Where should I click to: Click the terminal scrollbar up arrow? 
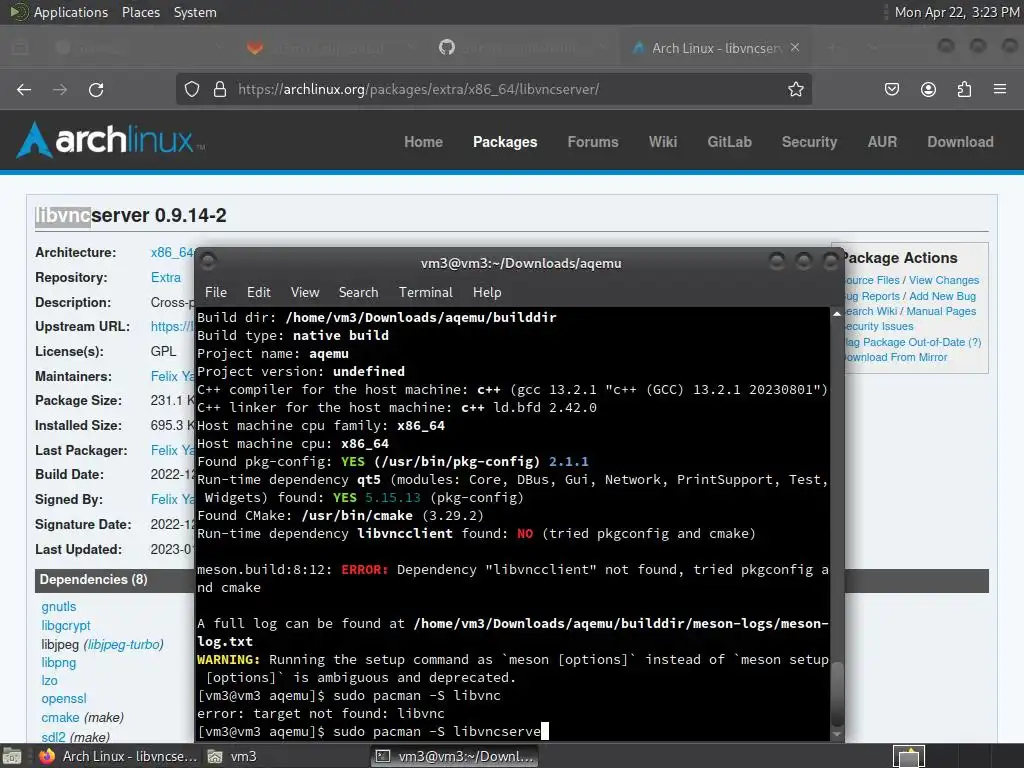(837, 314)
